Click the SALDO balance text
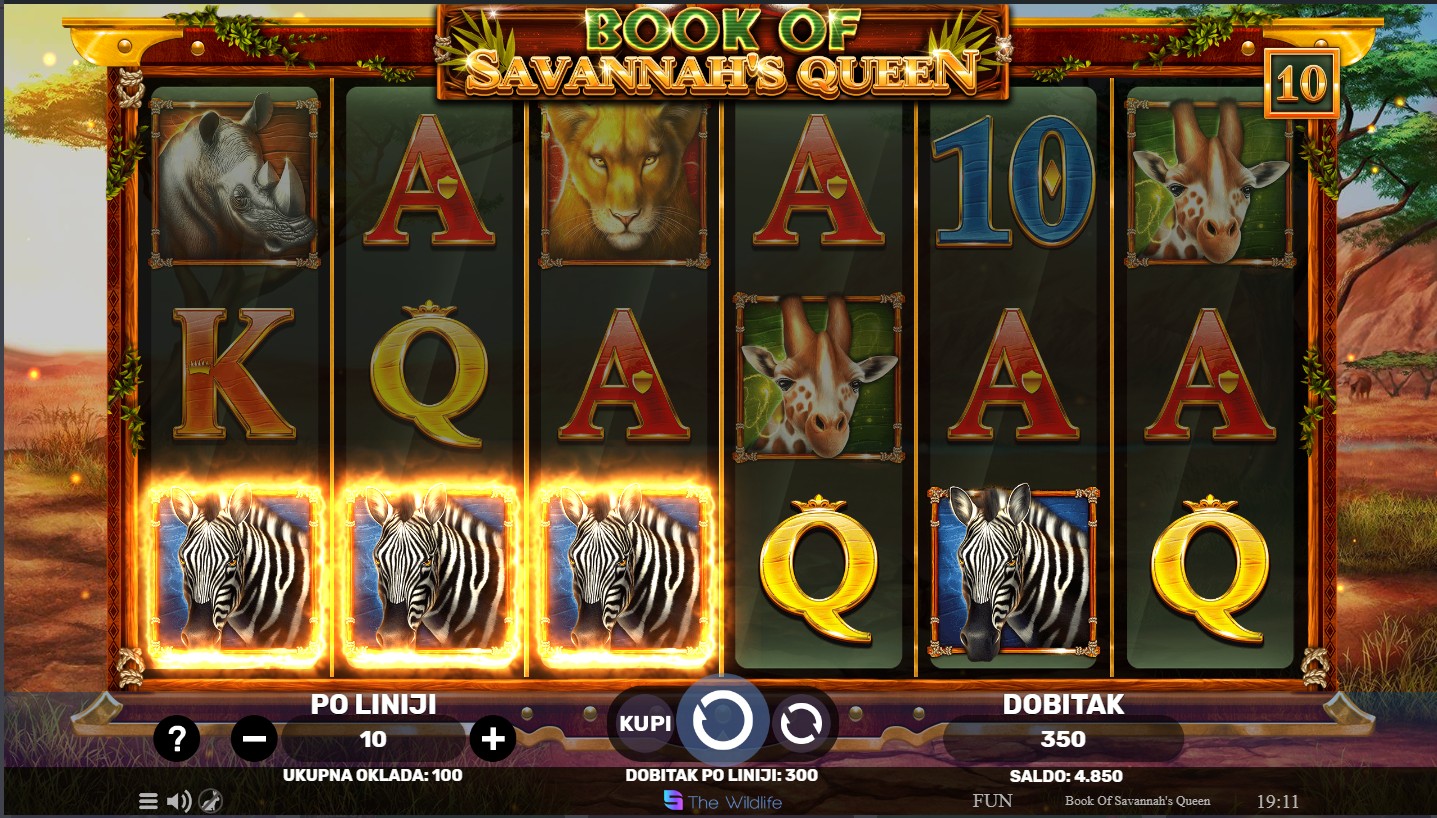Viewport: 1437px width, 818px height. [x=1066, y=776]
